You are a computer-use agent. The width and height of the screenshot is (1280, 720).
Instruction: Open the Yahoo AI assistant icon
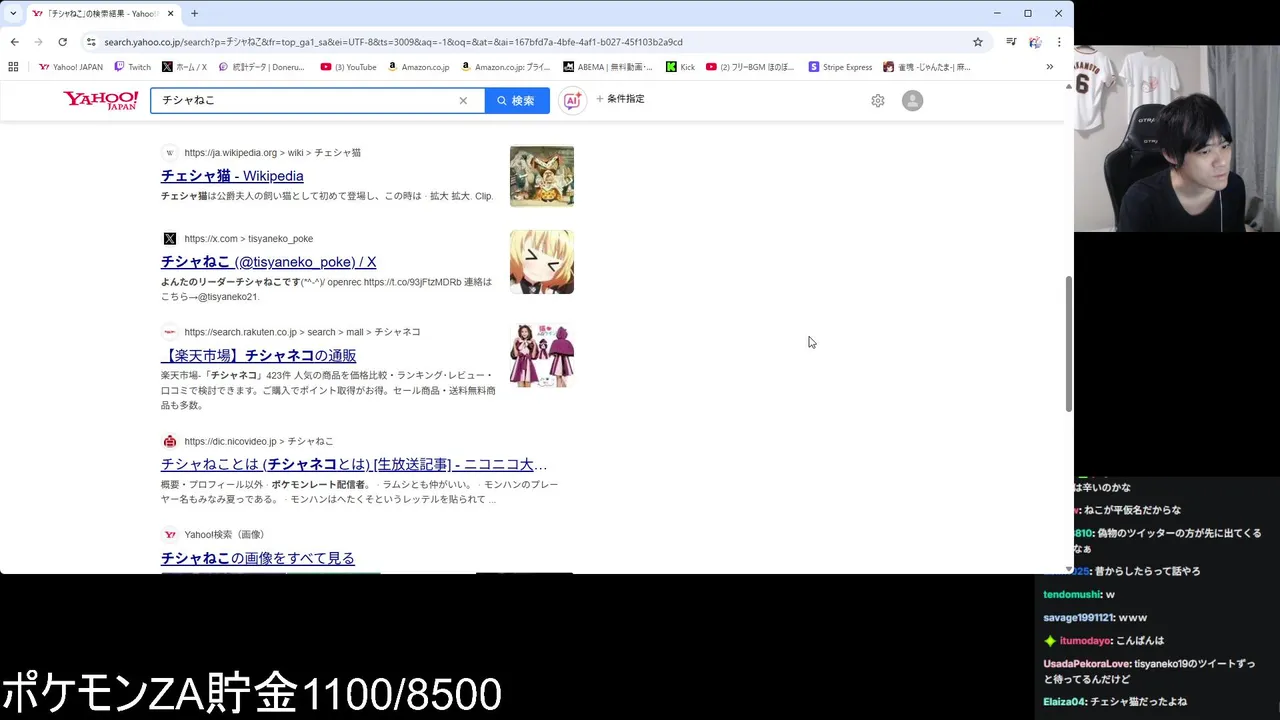[572, 100]
